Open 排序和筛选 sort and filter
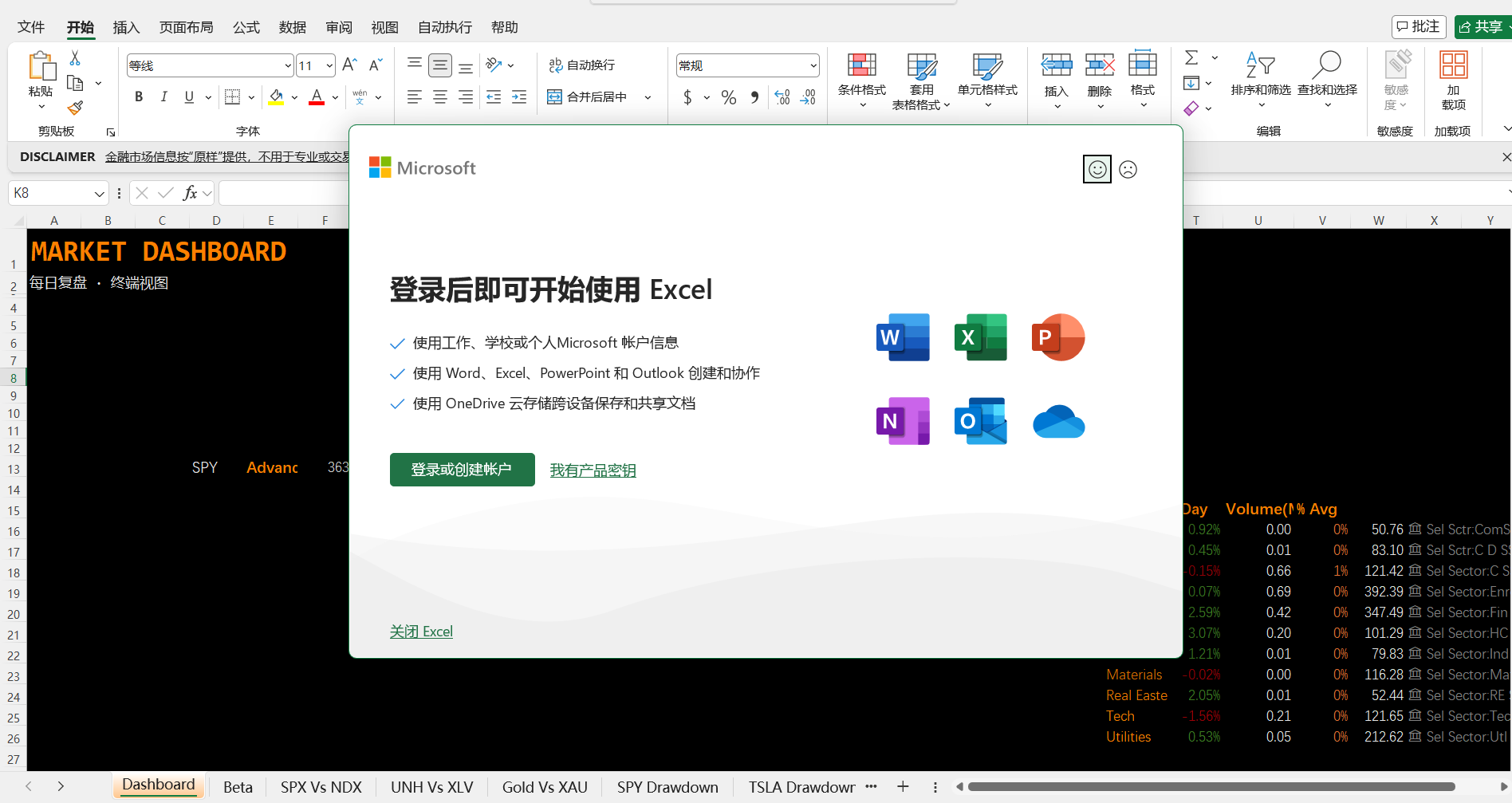The width and height of the screenshot is (1512, 803). [x=1261, y=80]
